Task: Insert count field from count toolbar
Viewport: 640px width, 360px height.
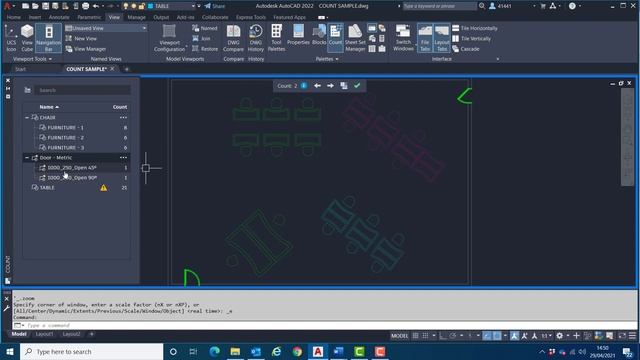Action: tap(344, 86)
